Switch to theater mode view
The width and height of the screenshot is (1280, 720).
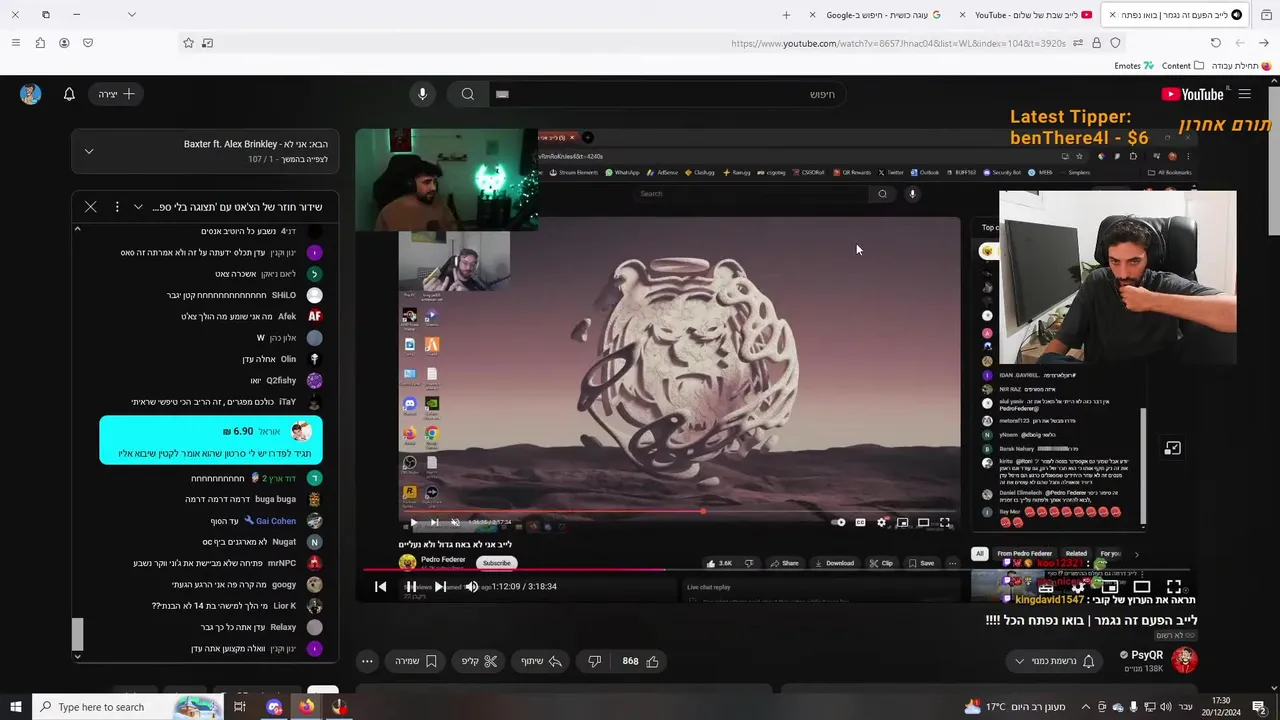tap(1142, 587)
